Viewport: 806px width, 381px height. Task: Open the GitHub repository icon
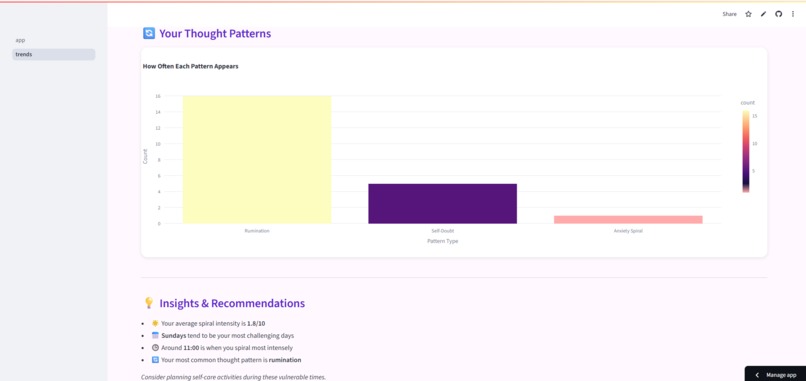point(778,14)
